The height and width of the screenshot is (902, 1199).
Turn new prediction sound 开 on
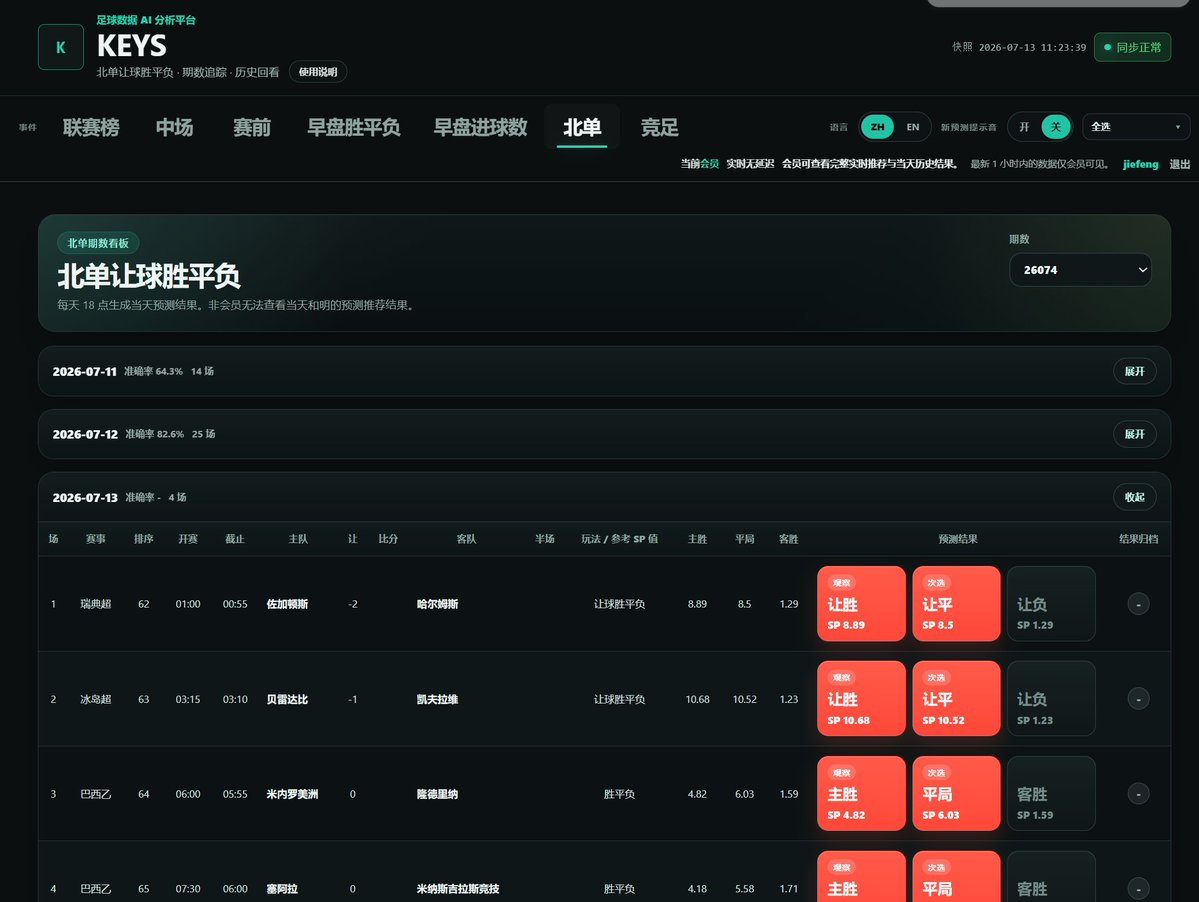point(1024,127)
